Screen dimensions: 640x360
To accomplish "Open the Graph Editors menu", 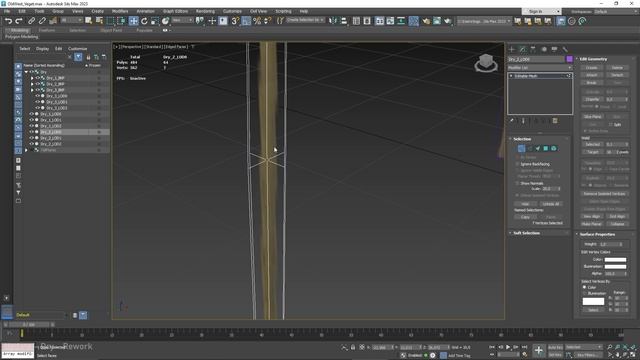I will click(x=176, y=11).
